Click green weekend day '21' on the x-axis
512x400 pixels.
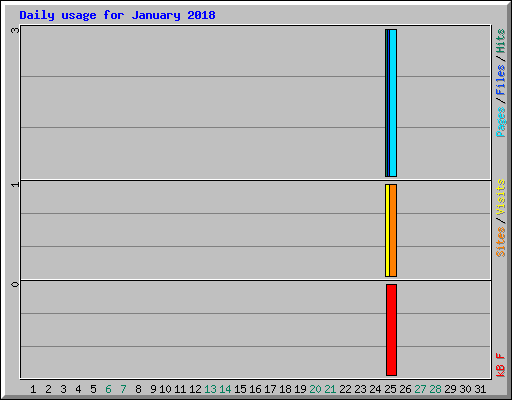pyautogui.click(x=330, y=389)
